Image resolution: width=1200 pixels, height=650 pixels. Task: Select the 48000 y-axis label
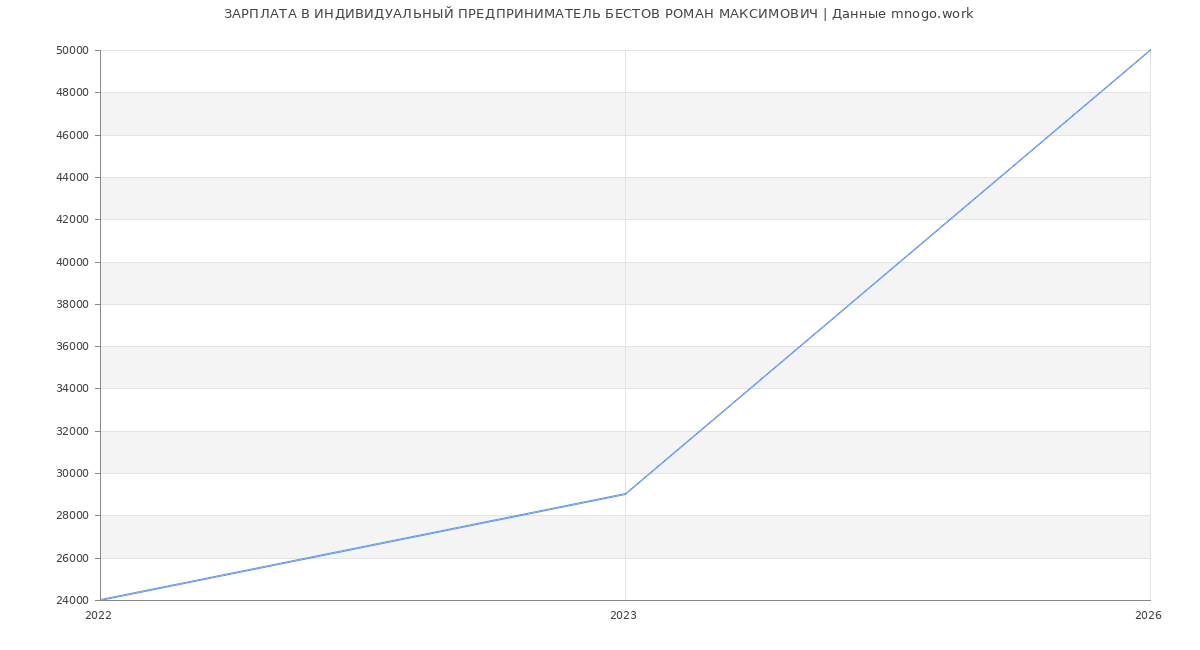point(73,93)
